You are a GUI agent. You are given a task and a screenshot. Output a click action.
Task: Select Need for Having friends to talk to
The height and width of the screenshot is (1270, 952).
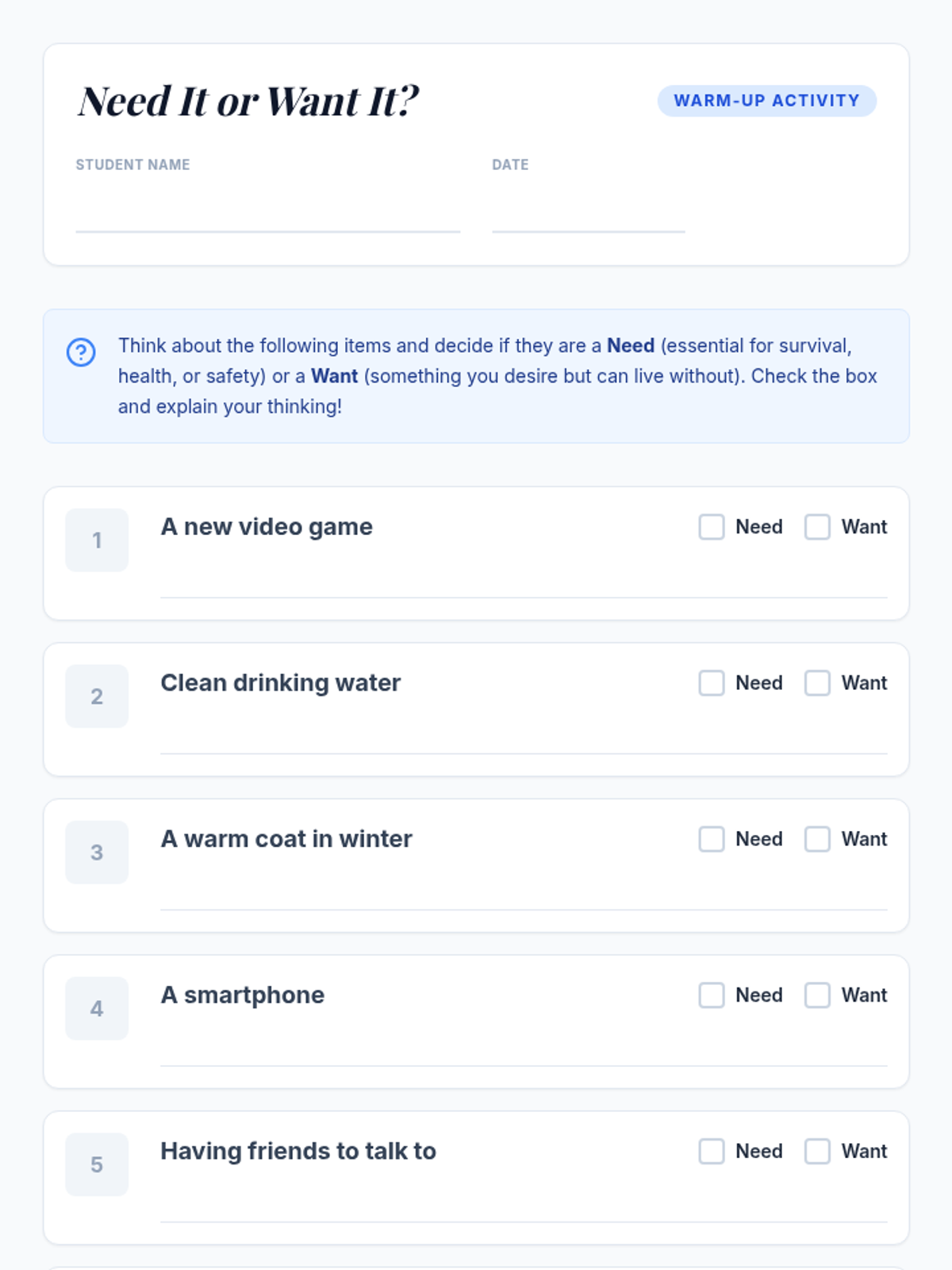[x=712, y=1152]
